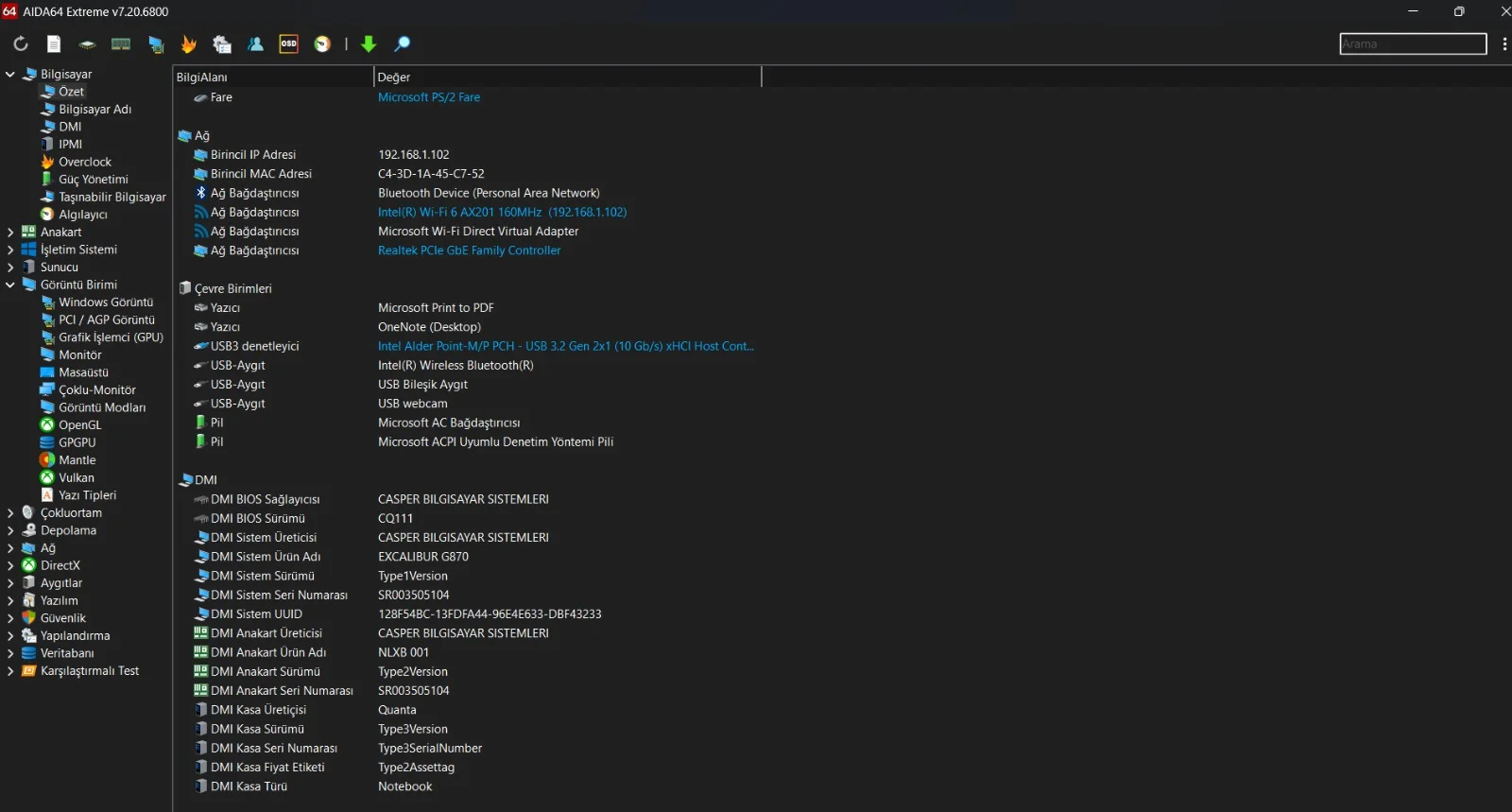Click the Overclock flame icon in the sidebar
Image resolution: width=1512 pixels, height=812 pixels.
47,162
